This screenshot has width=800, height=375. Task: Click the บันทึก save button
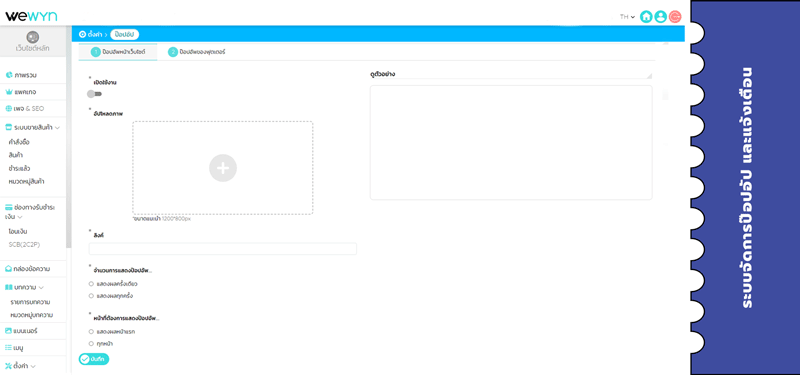pyautogui.click(x=94, y=359)
